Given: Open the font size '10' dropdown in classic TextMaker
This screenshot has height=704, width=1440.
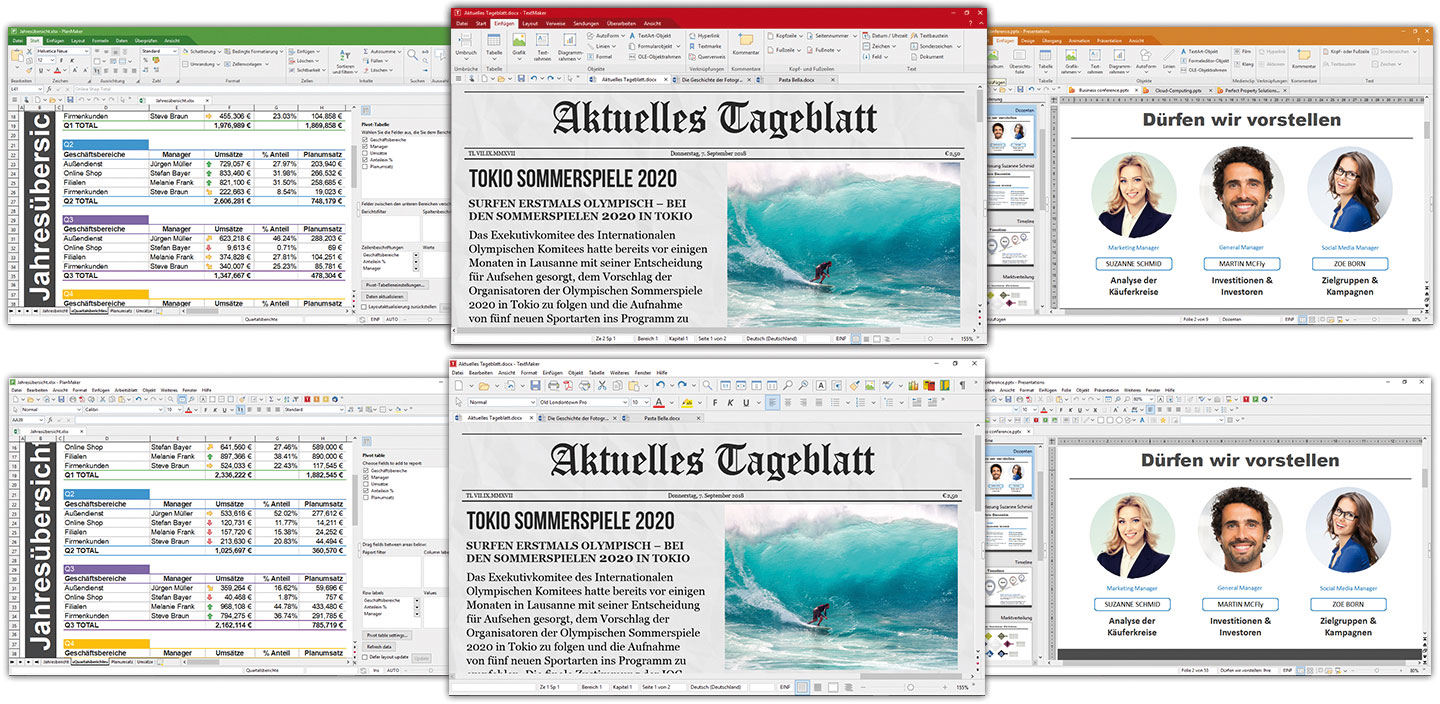Looking at the screenshot, I should pos(647,402).
